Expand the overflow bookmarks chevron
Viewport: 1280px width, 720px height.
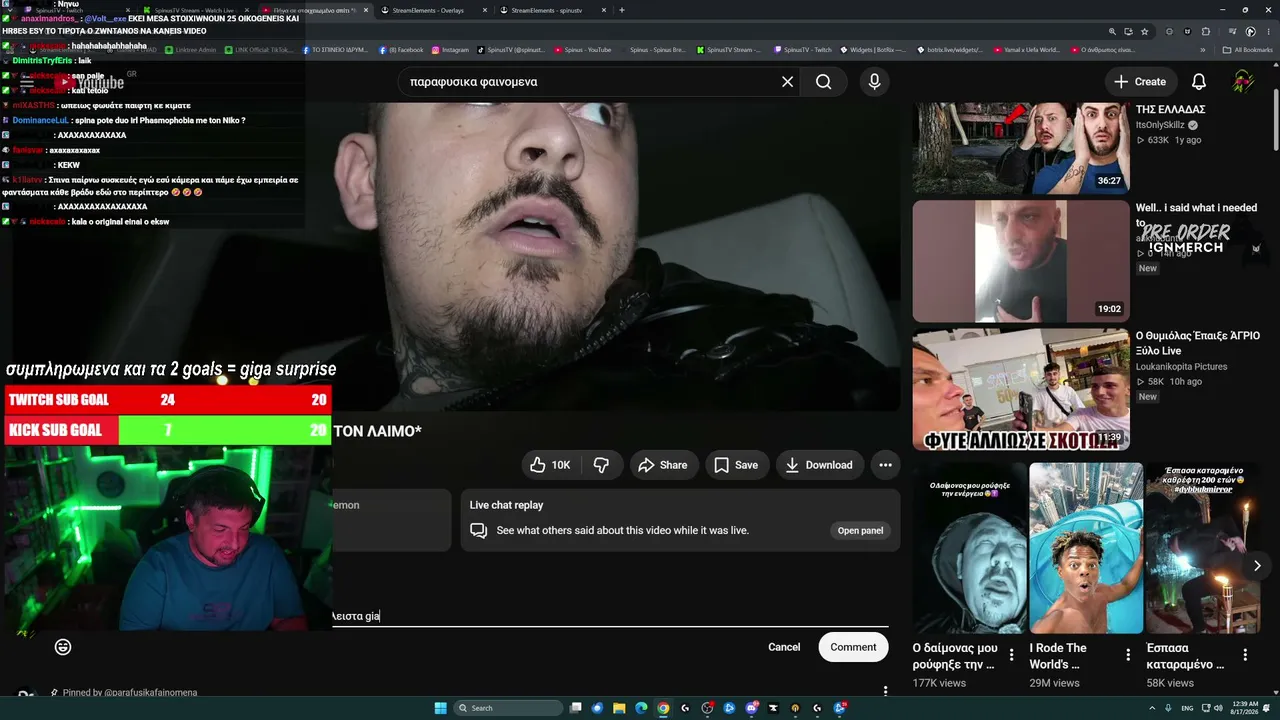tap(1203, 49)
